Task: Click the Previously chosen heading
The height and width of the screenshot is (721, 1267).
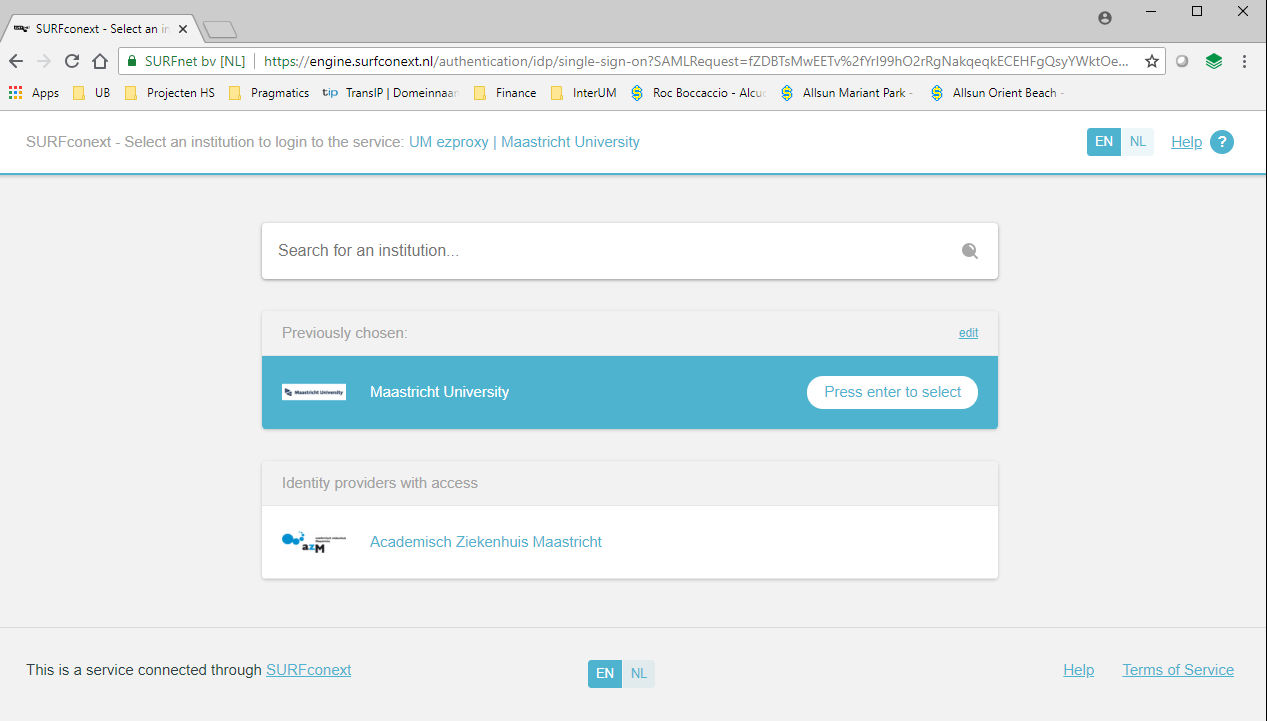Action: click(x=345, y=333)
